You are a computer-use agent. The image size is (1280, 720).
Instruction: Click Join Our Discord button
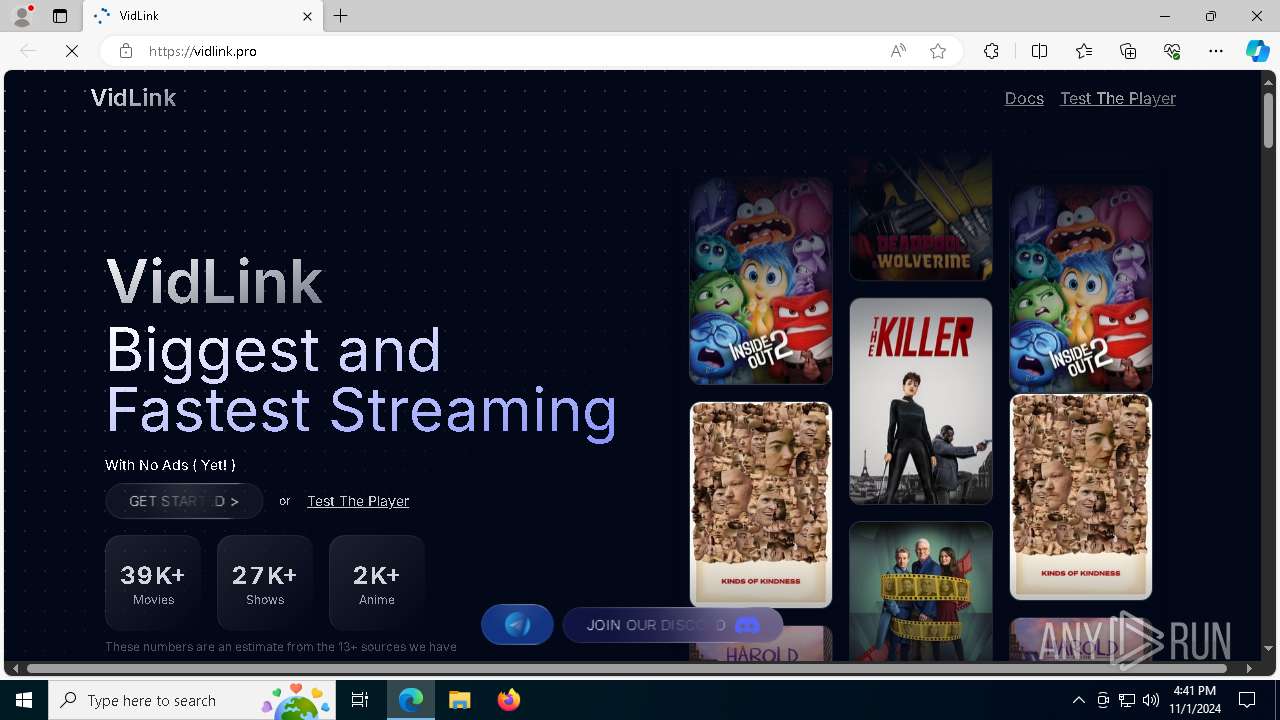tap(673, 625)
